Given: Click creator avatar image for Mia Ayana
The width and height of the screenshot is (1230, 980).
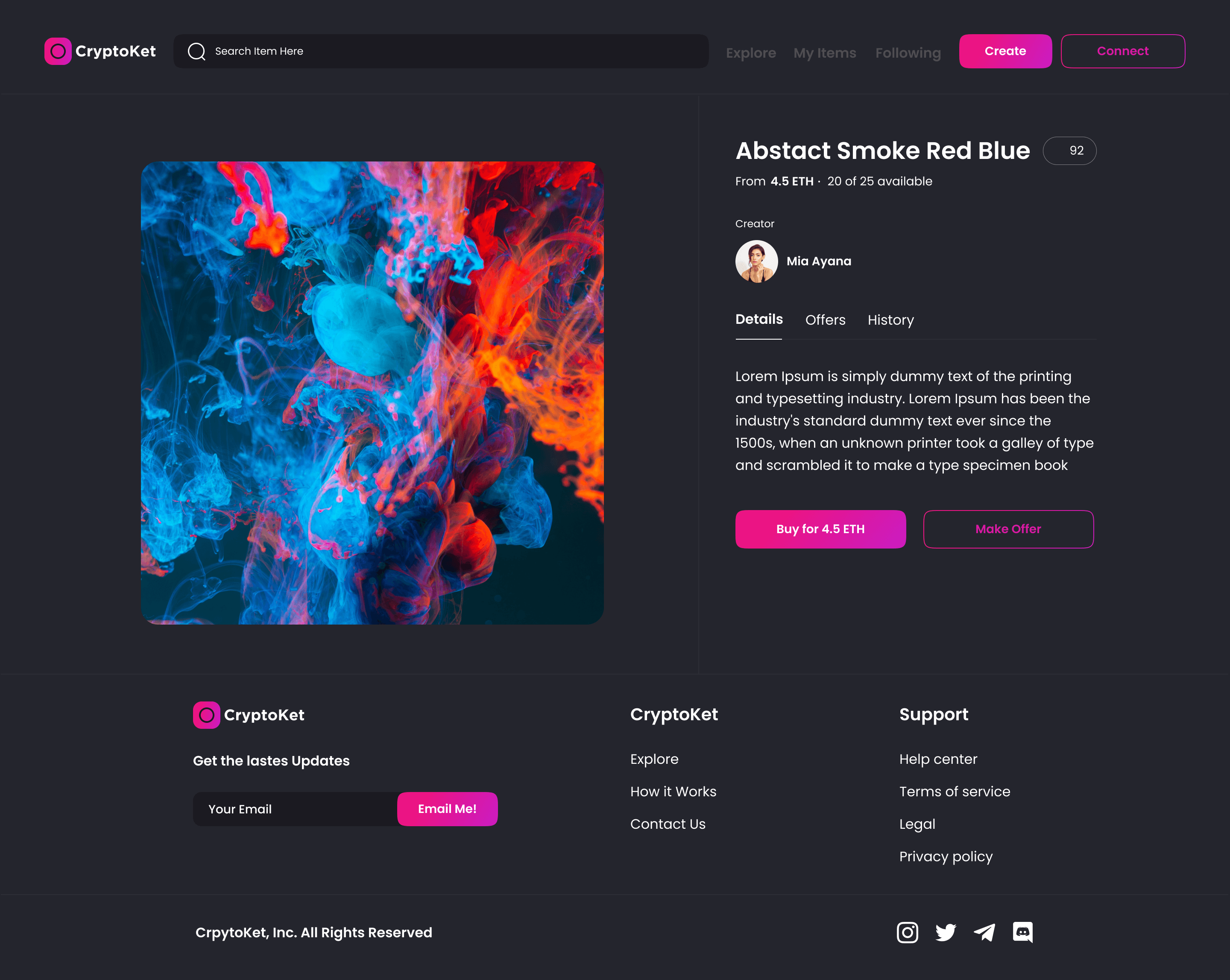Looking at the screenshot, I should [x=756, y=261].
